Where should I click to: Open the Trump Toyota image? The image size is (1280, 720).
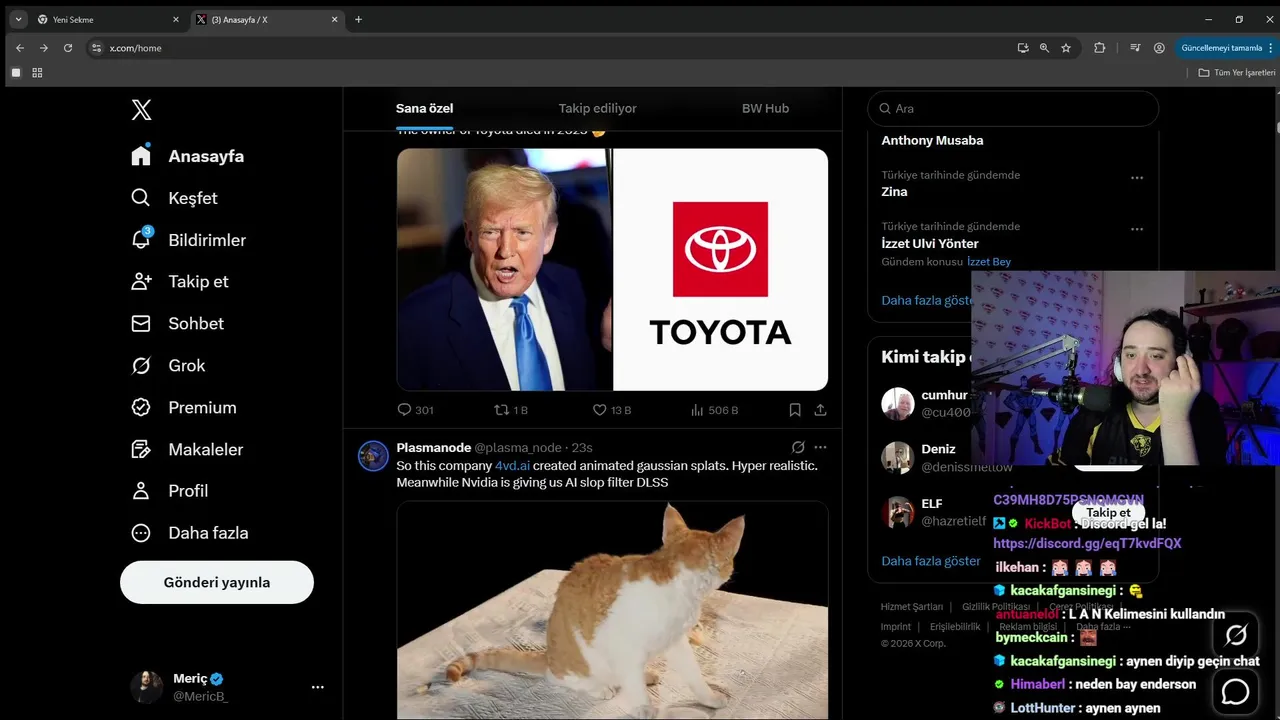[612, 270]
